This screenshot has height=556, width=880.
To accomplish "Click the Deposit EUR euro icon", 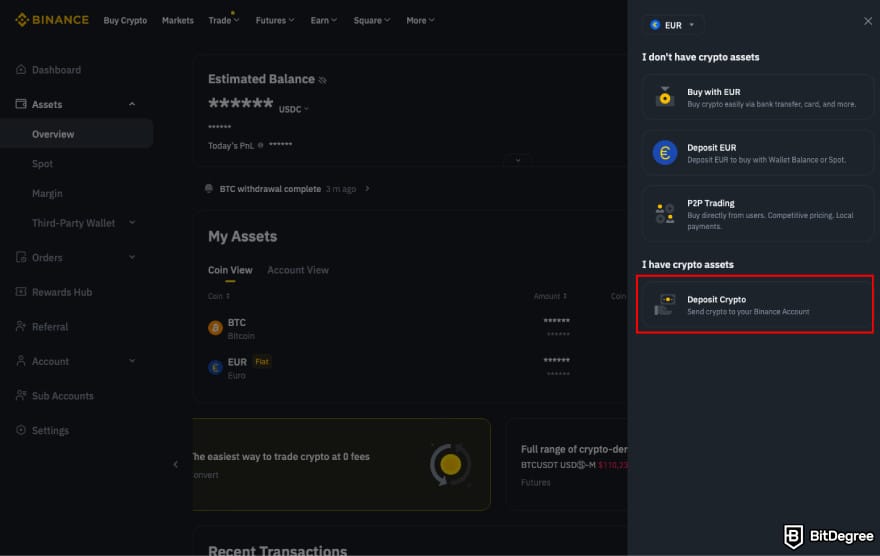I will [665, 153].
